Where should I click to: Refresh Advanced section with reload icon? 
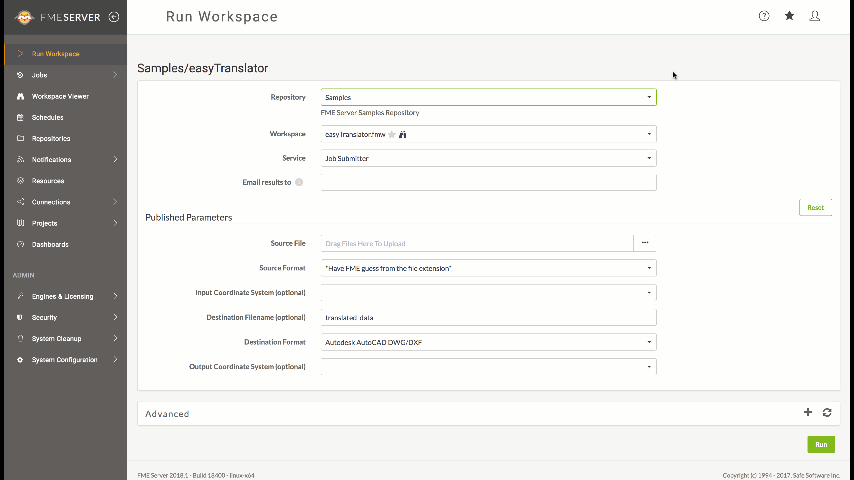[x=827, y=412]
